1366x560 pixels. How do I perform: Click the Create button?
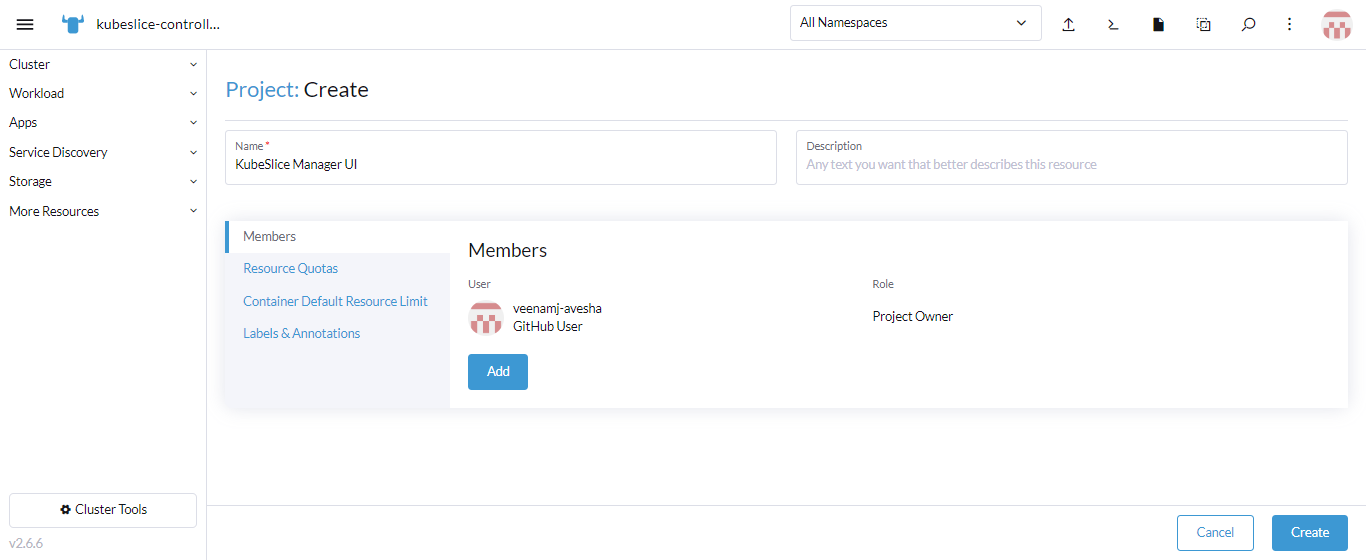pyautogui.click(x=1310, y=532)
